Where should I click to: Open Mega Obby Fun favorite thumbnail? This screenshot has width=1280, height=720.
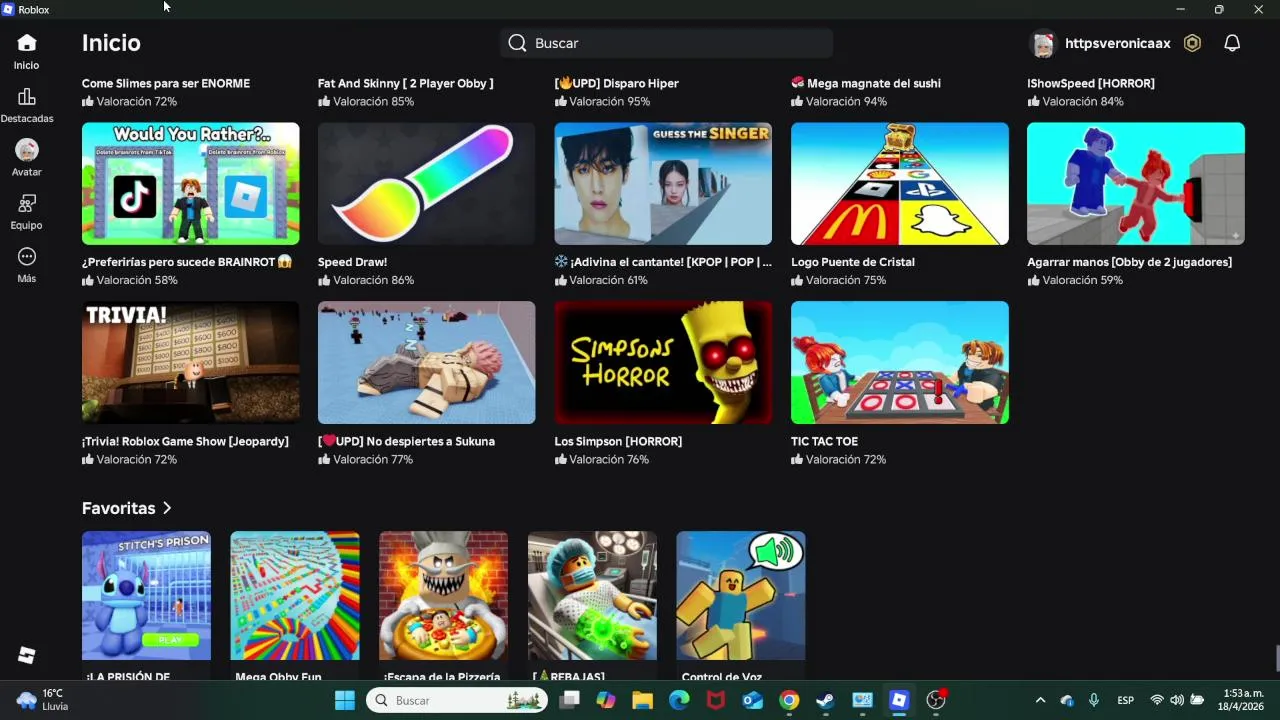click(x=295, y=596)
